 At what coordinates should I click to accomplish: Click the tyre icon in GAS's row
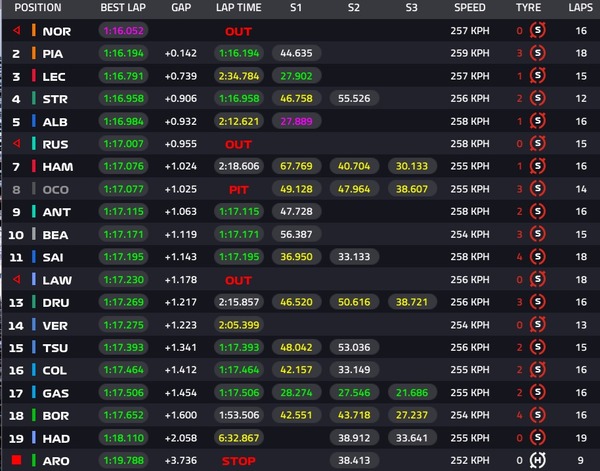point(538,392)
